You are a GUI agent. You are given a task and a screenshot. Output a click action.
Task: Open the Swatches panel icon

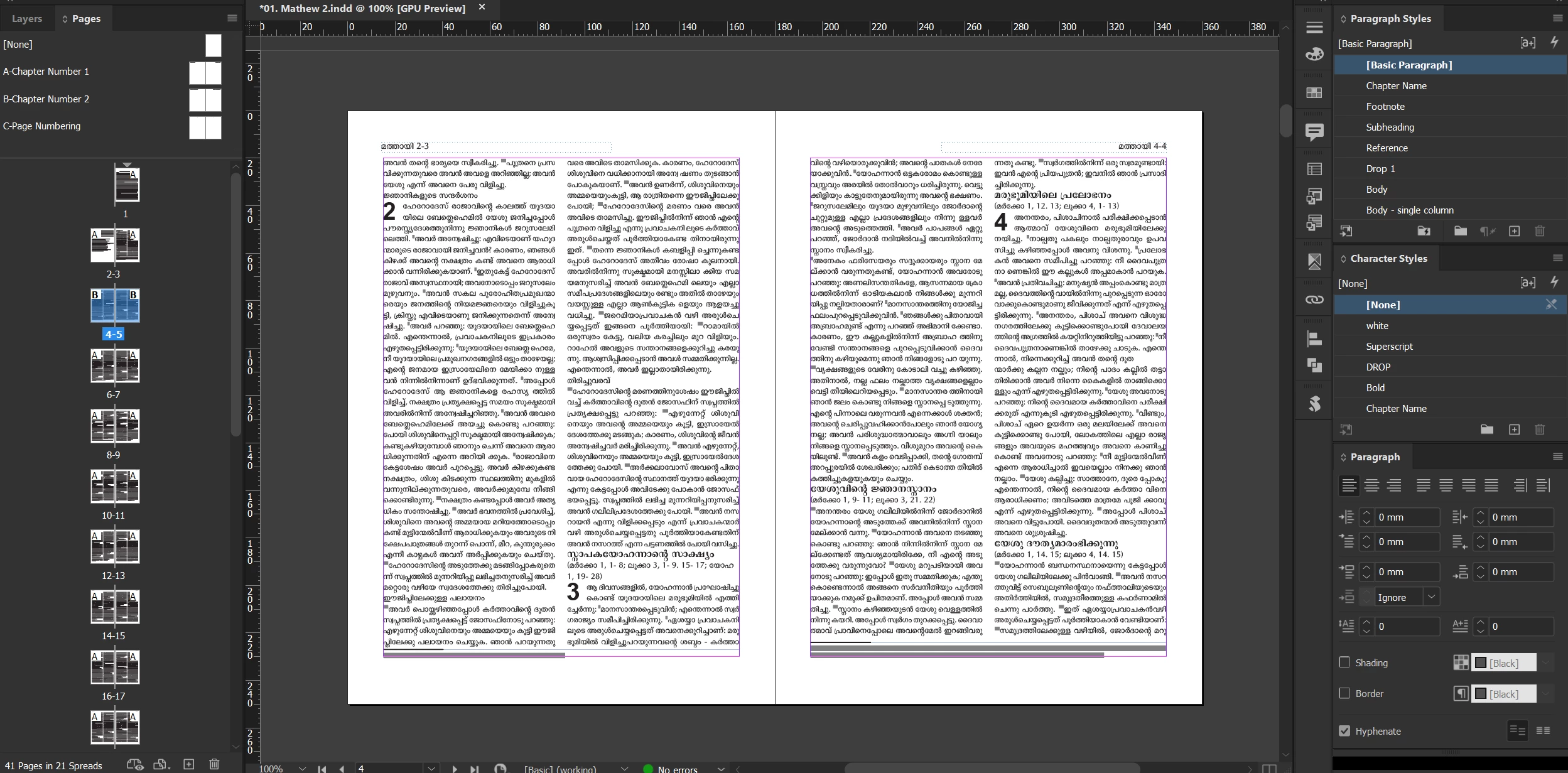[1314, 93]
